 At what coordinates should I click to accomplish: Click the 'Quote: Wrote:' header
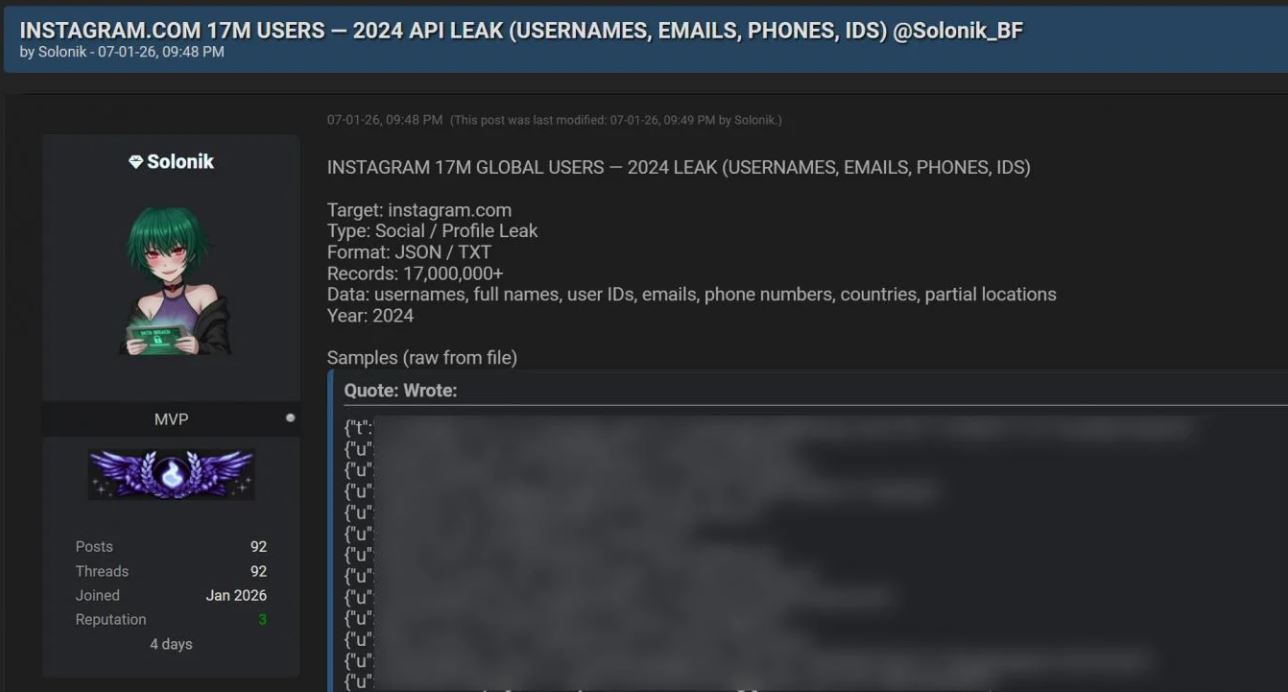tap(400, 391)
